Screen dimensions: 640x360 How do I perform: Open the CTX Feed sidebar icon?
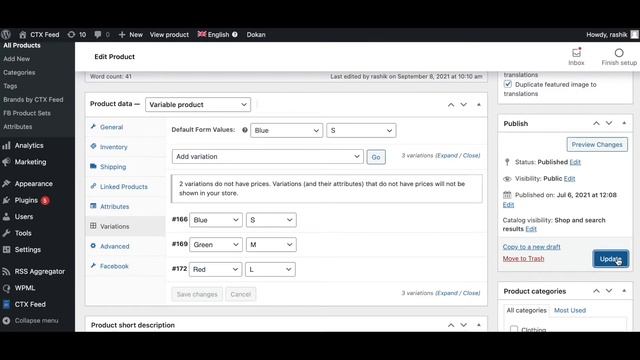tap(6, 304)
